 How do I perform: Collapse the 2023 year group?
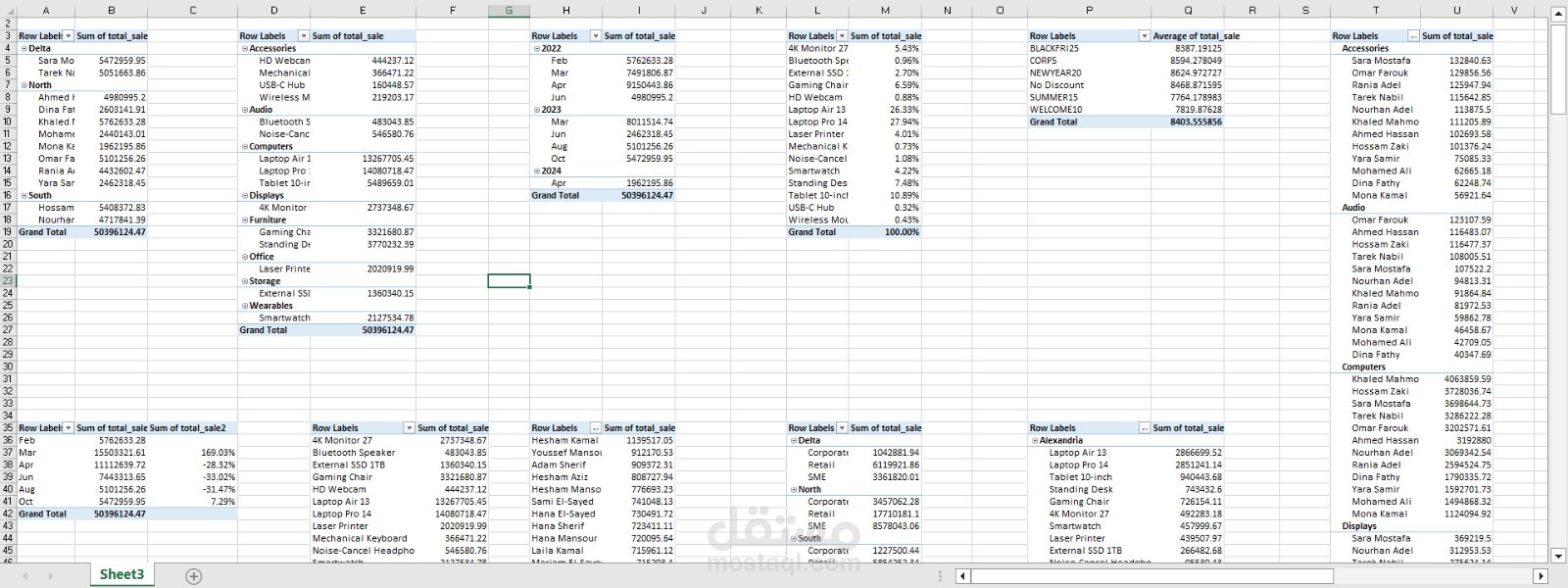tap(537, 110)
